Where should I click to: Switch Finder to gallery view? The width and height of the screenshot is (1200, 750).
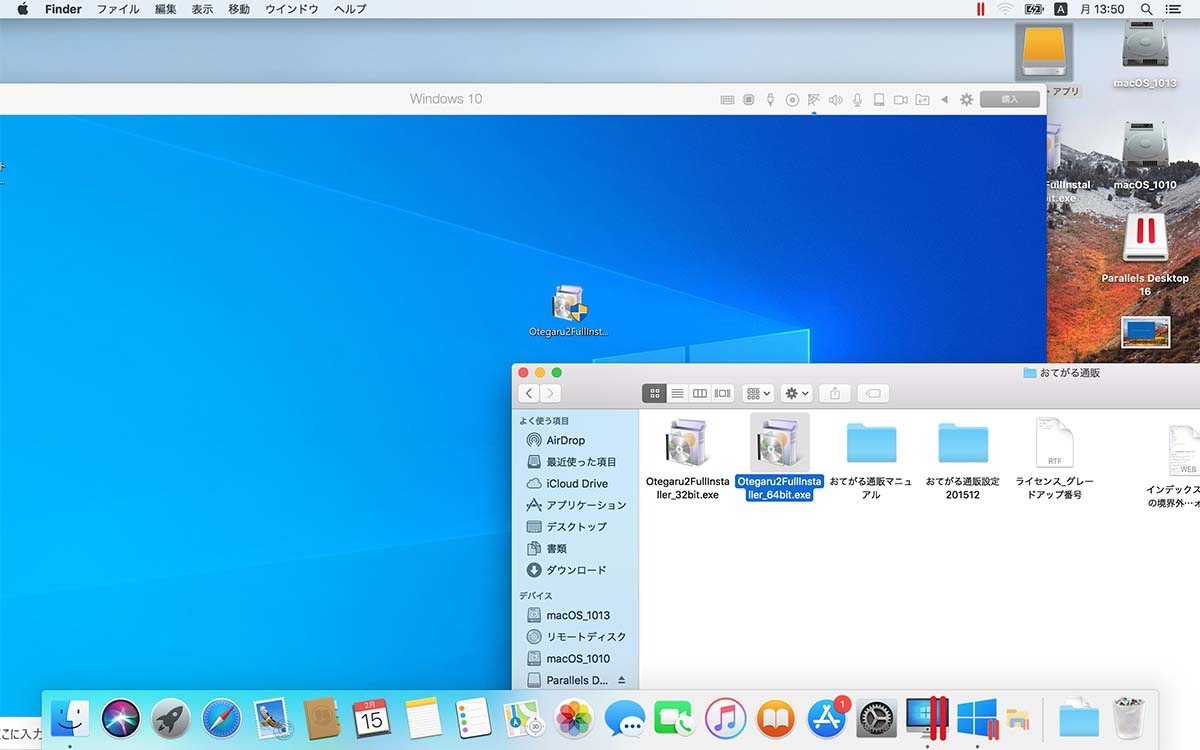click(723, 394)
